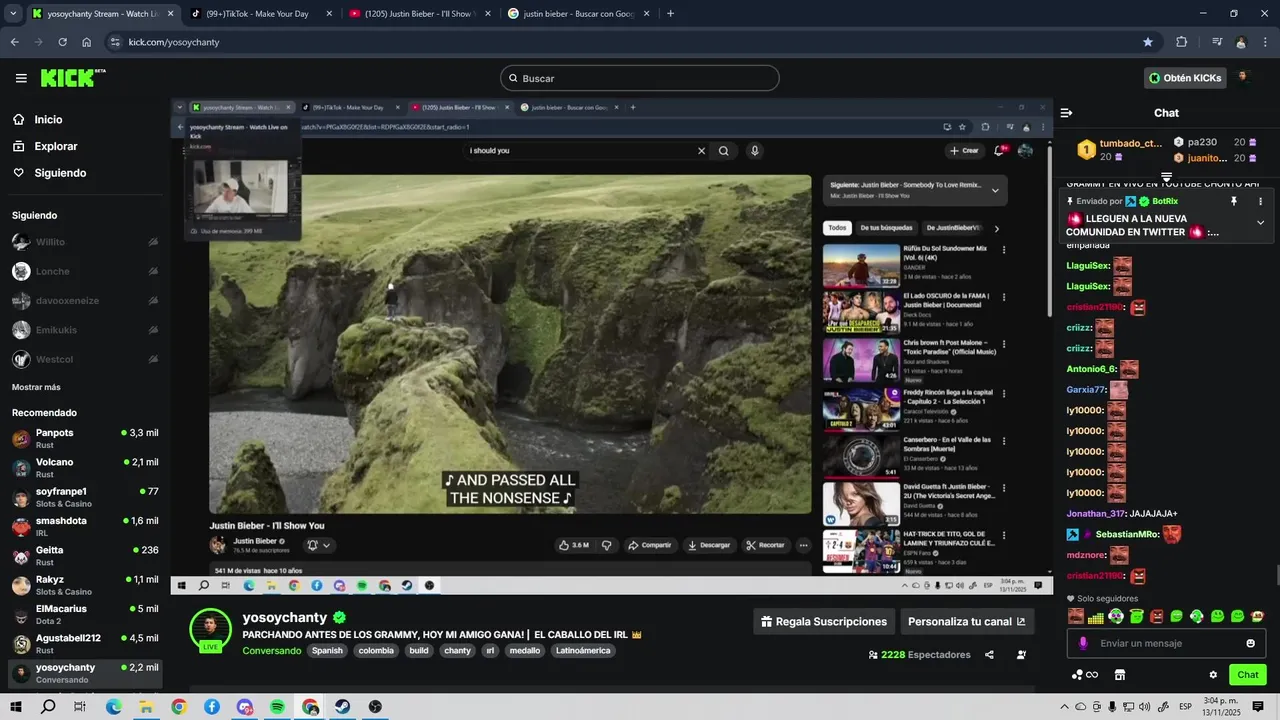The width and height of the screenshot is (1280, 720).
Task: Click yosoychanty channel avatar with LIVE badge
Action: pyautogui.click(x=211, y=629)
